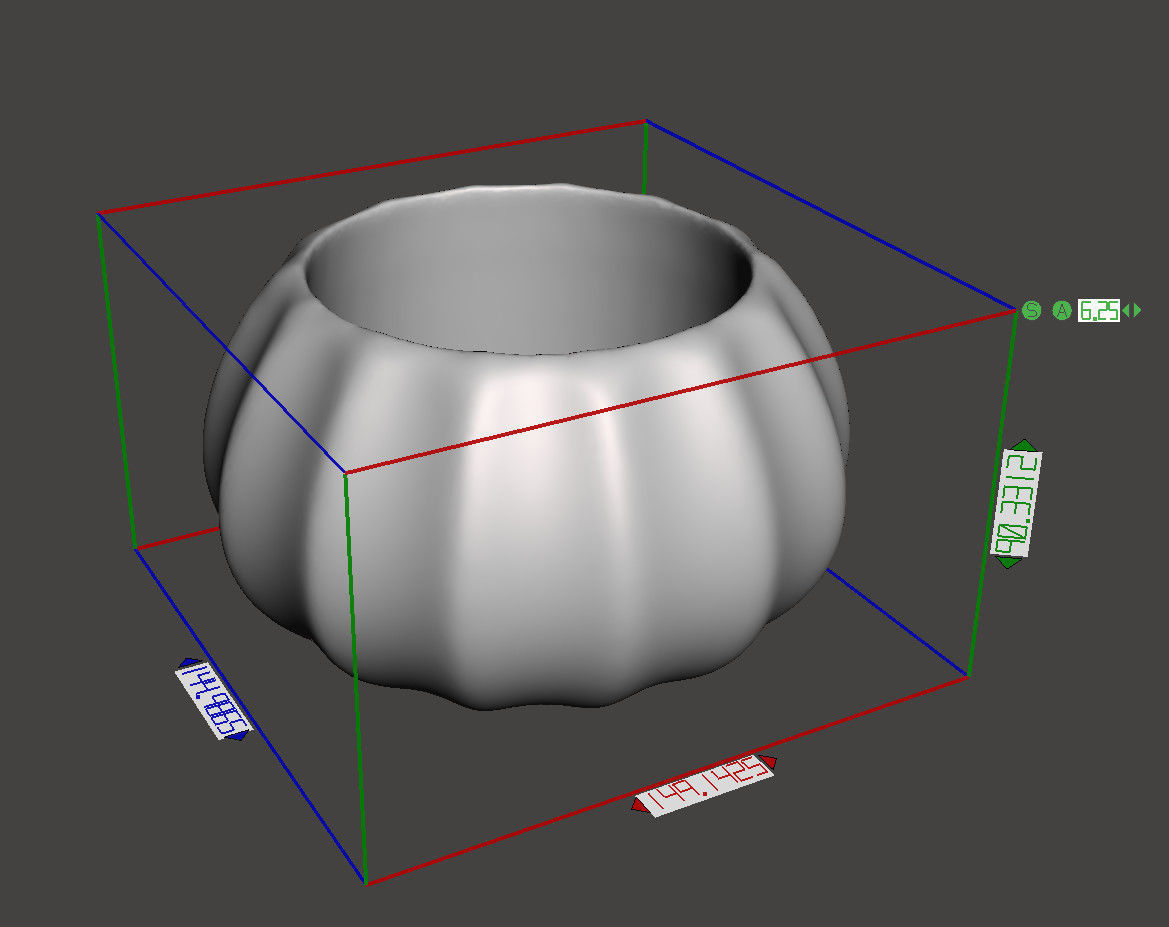Click the blue 144.0865 dimension field
The height and width of the screenshot is (927, 1169).
tap(214, 701)
